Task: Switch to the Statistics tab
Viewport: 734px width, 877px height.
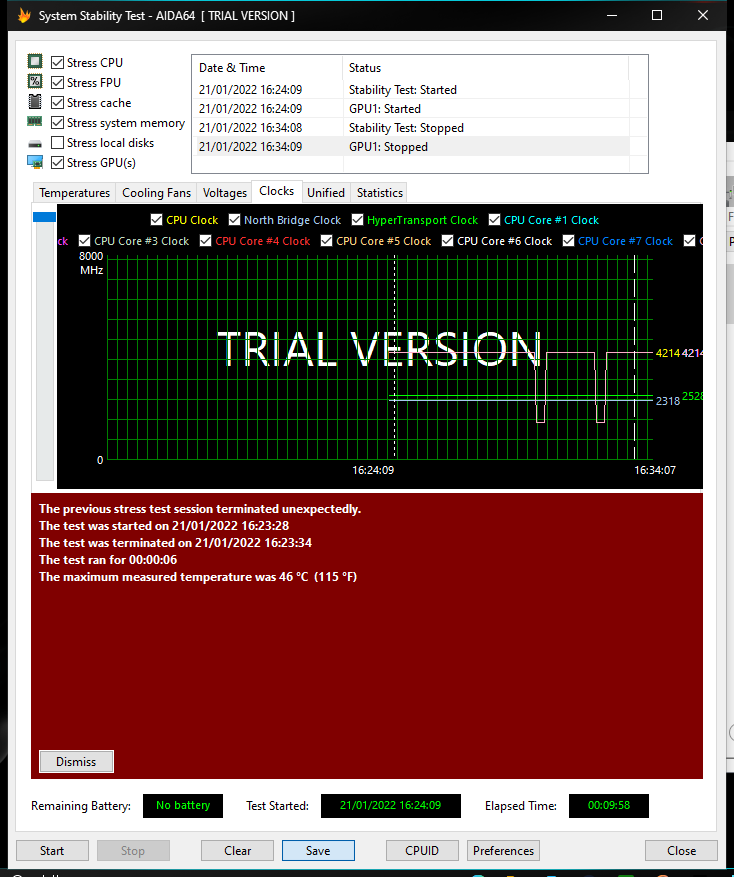Action: pos(379,192)
